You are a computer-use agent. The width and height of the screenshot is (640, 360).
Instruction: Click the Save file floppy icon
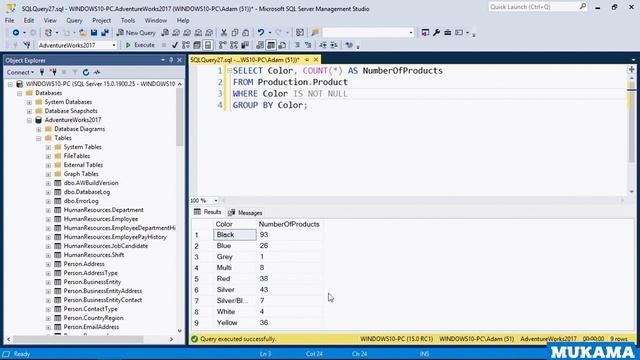94,33
